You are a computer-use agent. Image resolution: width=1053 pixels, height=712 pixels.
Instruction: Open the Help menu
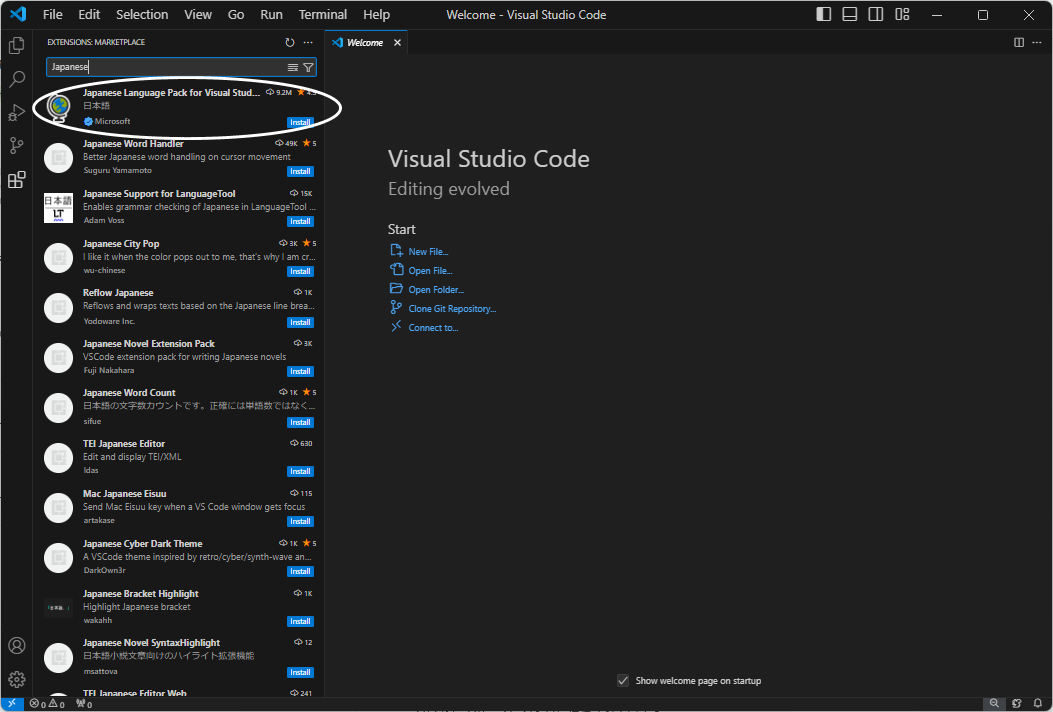pyautogui.click(x=376, y=14)
